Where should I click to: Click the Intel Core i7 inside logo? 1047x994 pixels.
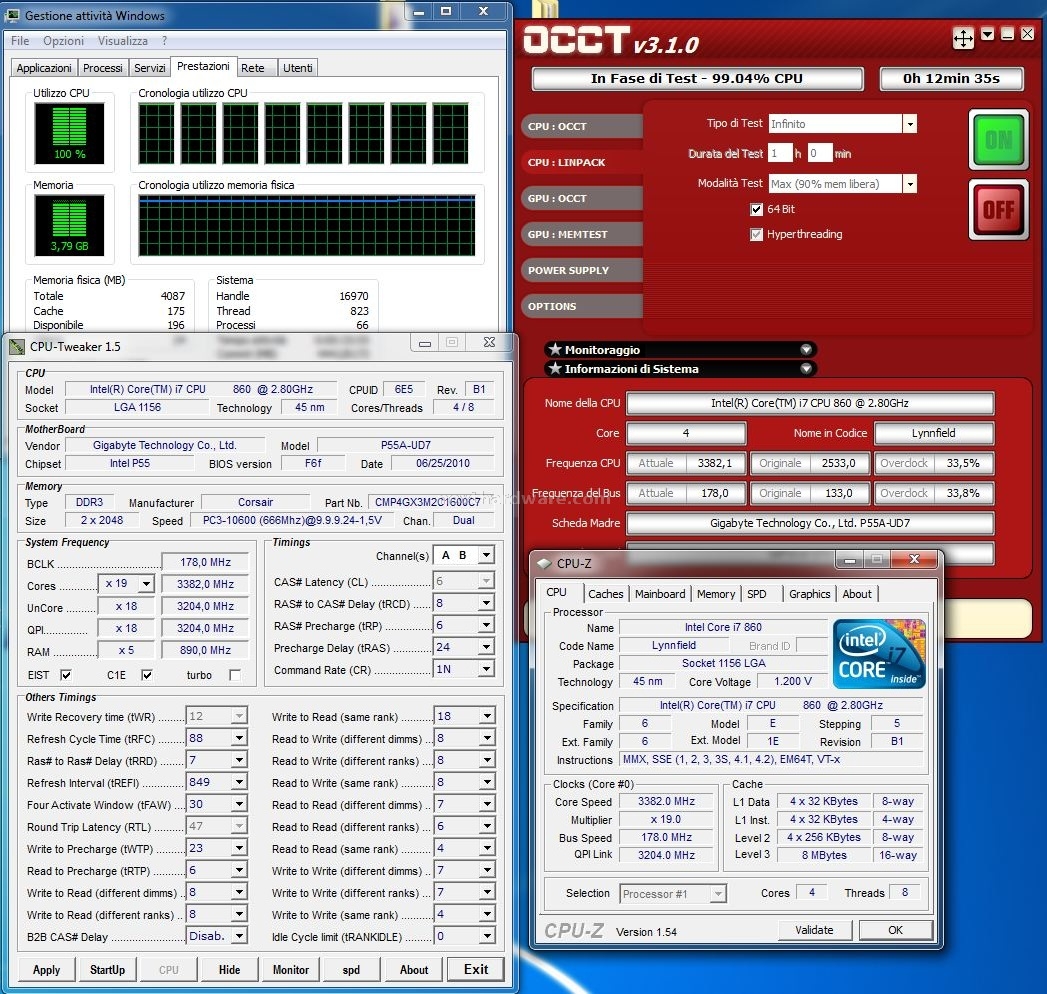(879, 653)
